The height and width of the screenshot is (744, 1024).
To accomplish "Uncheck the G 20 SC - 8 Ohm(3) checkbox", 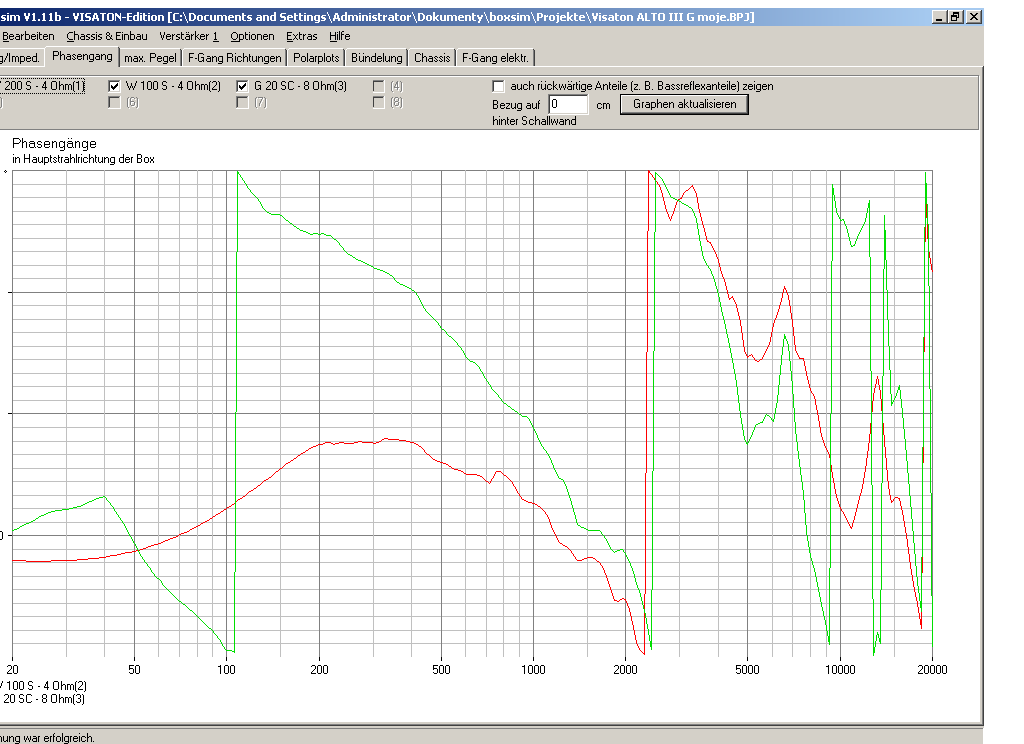I will [x=242, y=86].
